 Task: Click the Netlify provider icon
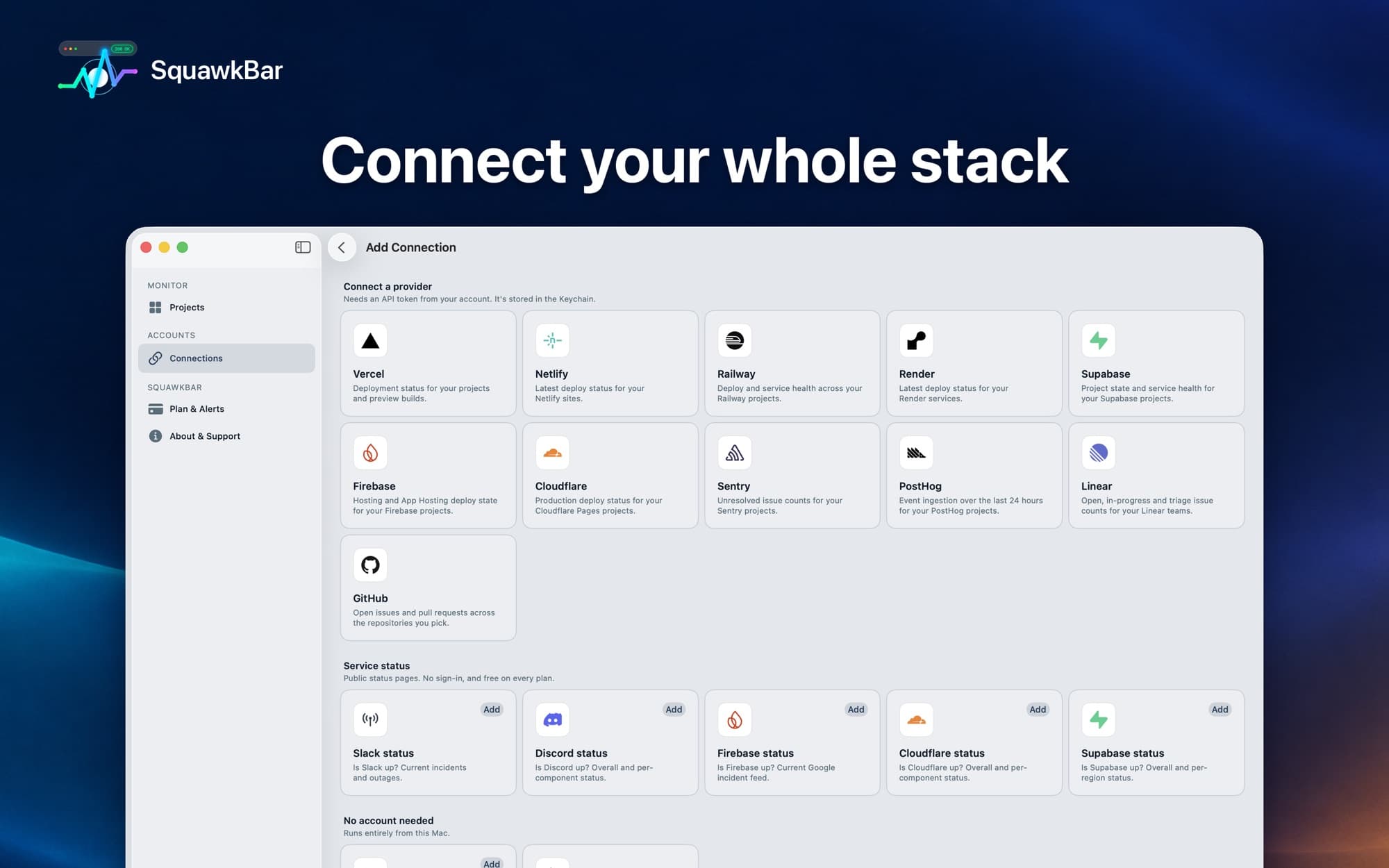click(x=552, y=340)
